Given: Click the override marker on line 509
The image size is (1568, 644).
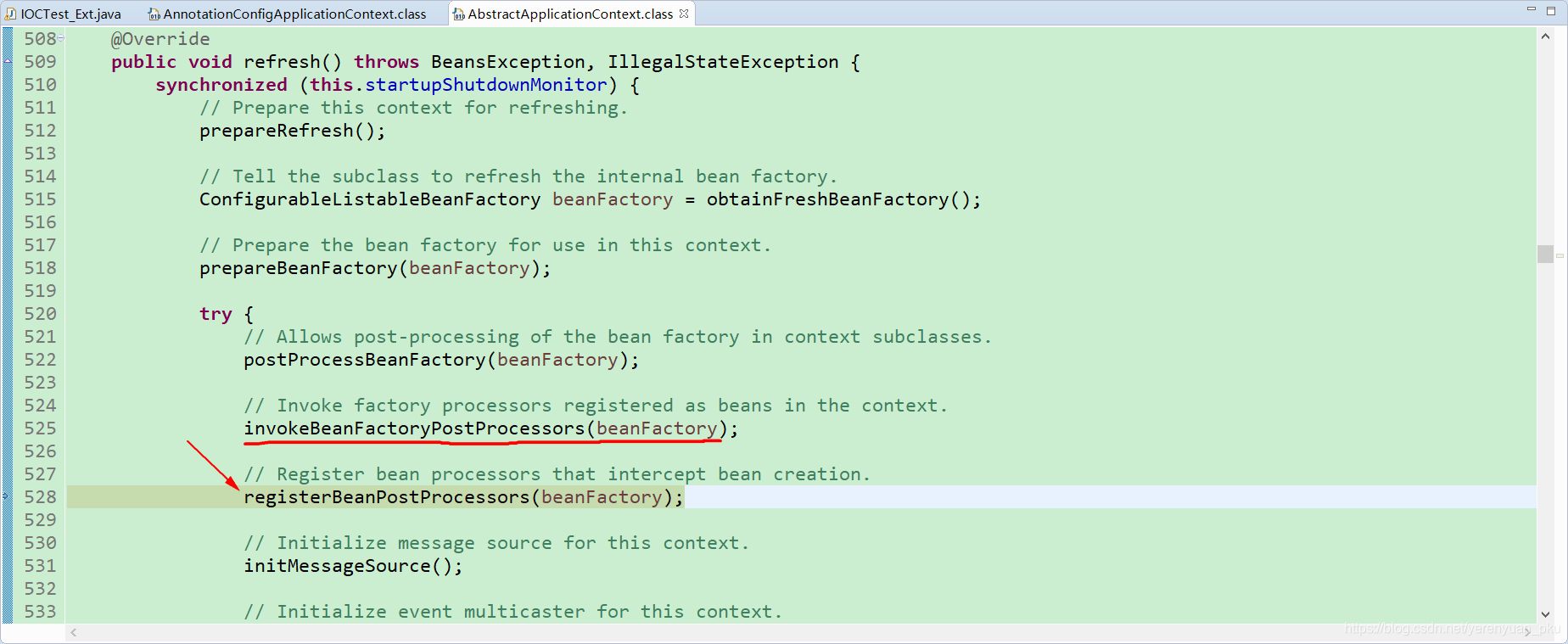Looking at the screenshot, I should (x=7, y=62).
